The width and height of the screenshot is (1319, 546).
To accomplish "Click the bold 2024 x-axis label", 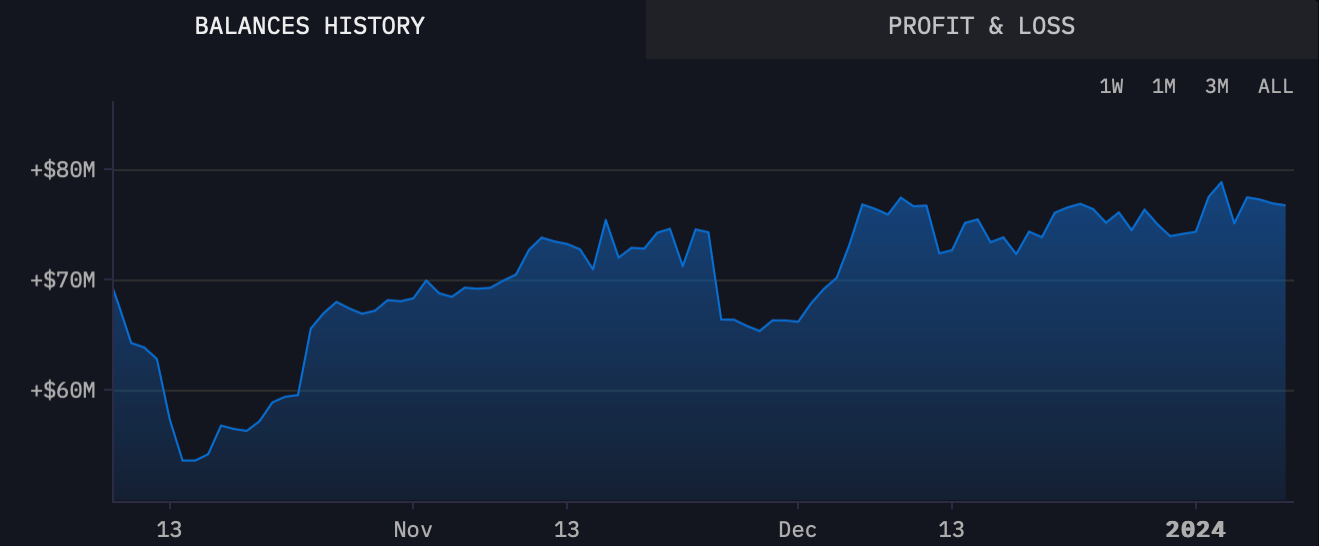I will (1195, 529).
